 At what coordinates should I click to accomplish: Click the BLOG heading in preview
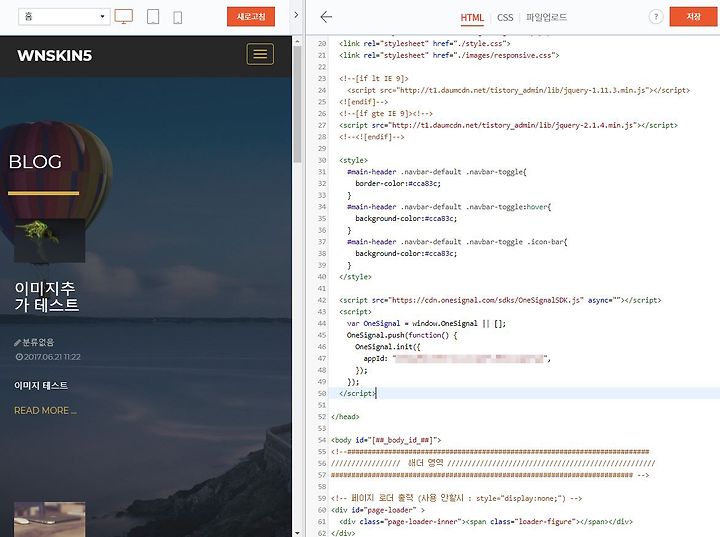35,162
